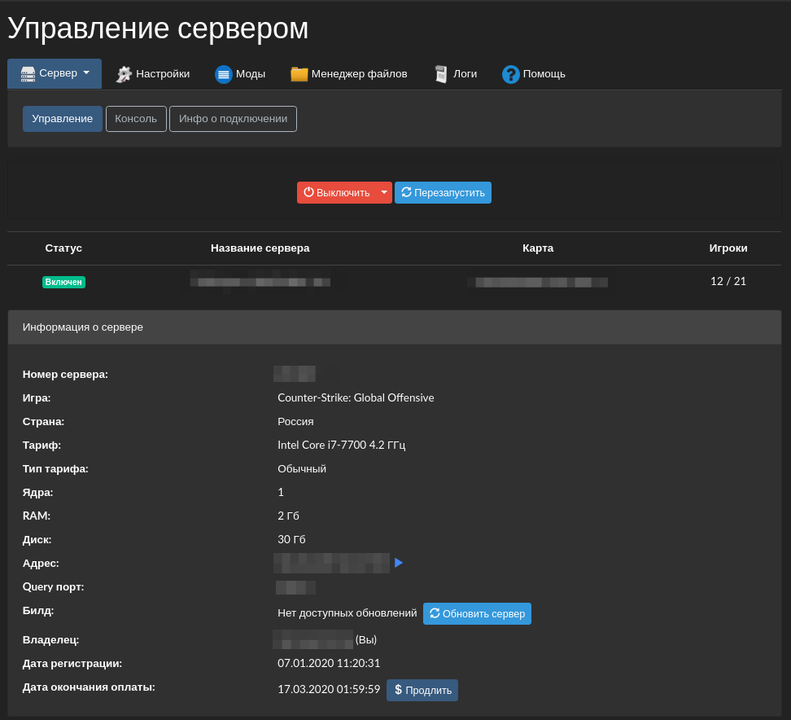791x720 pixels.
Task: Click the yellow folder icon for Менеджер файлов
Action: click(x=299, y=74)
